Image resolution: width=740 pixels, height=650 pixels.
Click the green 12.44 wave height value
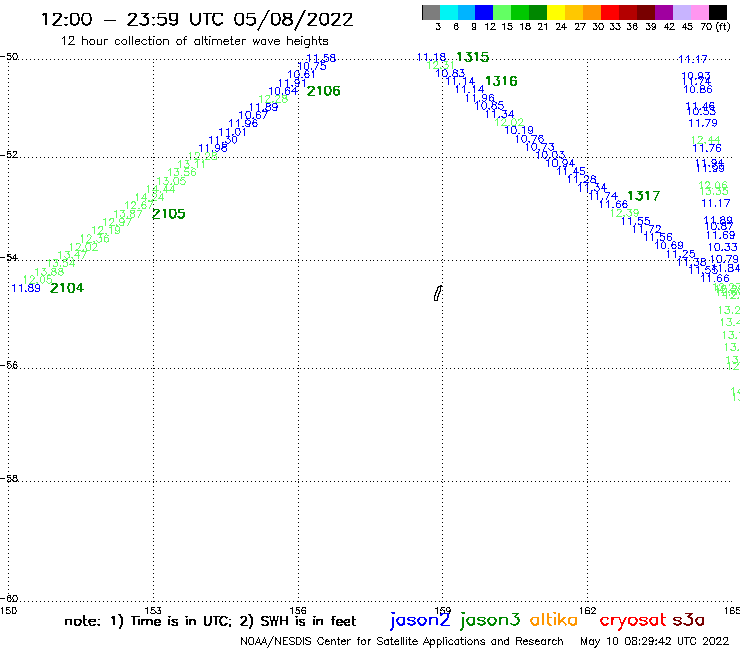tap(706, 140)
